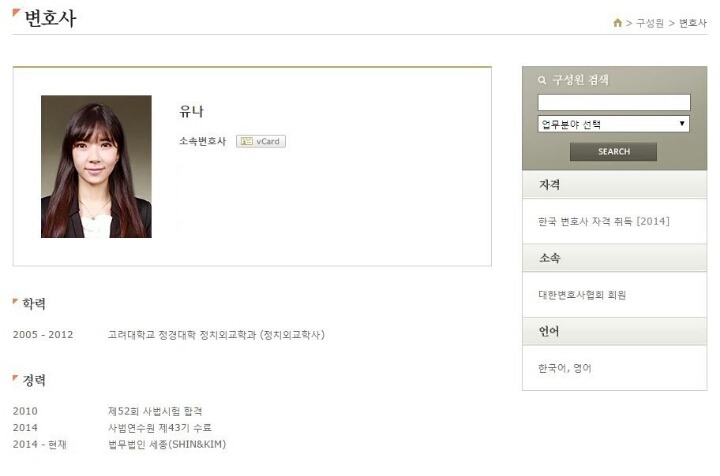This screenshot has height=476, width=720.
Task: Click the member search text field
Action: pos(614,102)
